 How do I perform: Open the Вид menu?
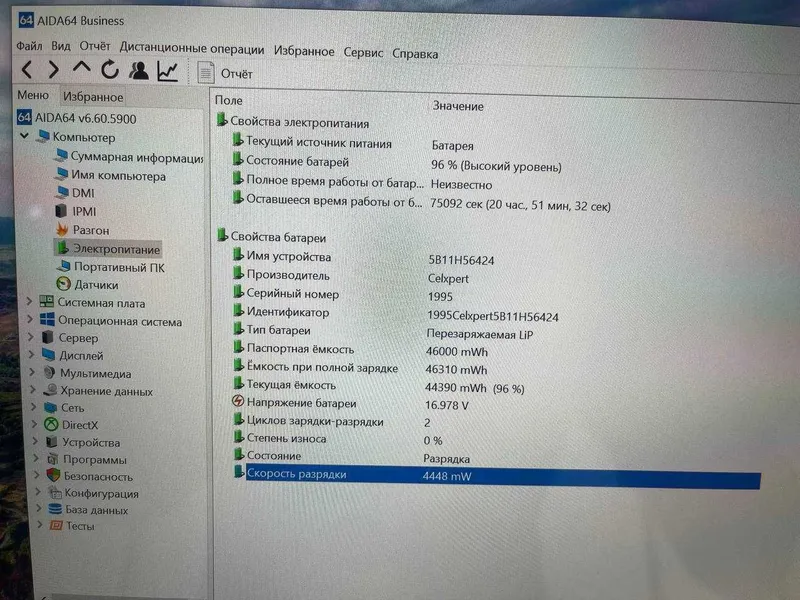61,46
